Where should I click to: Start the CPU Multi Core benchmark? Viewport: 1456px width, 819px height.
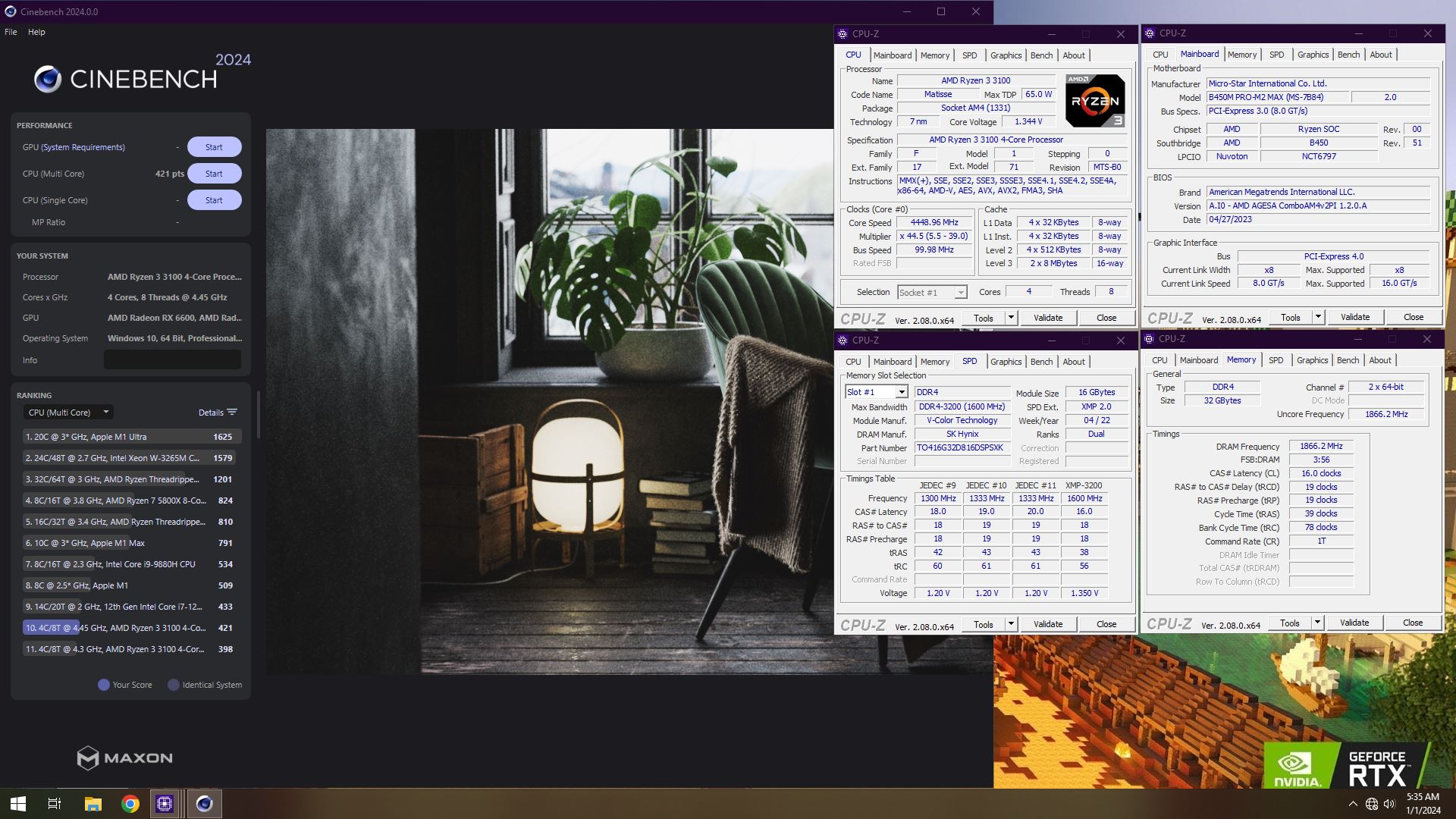(214, 174)
